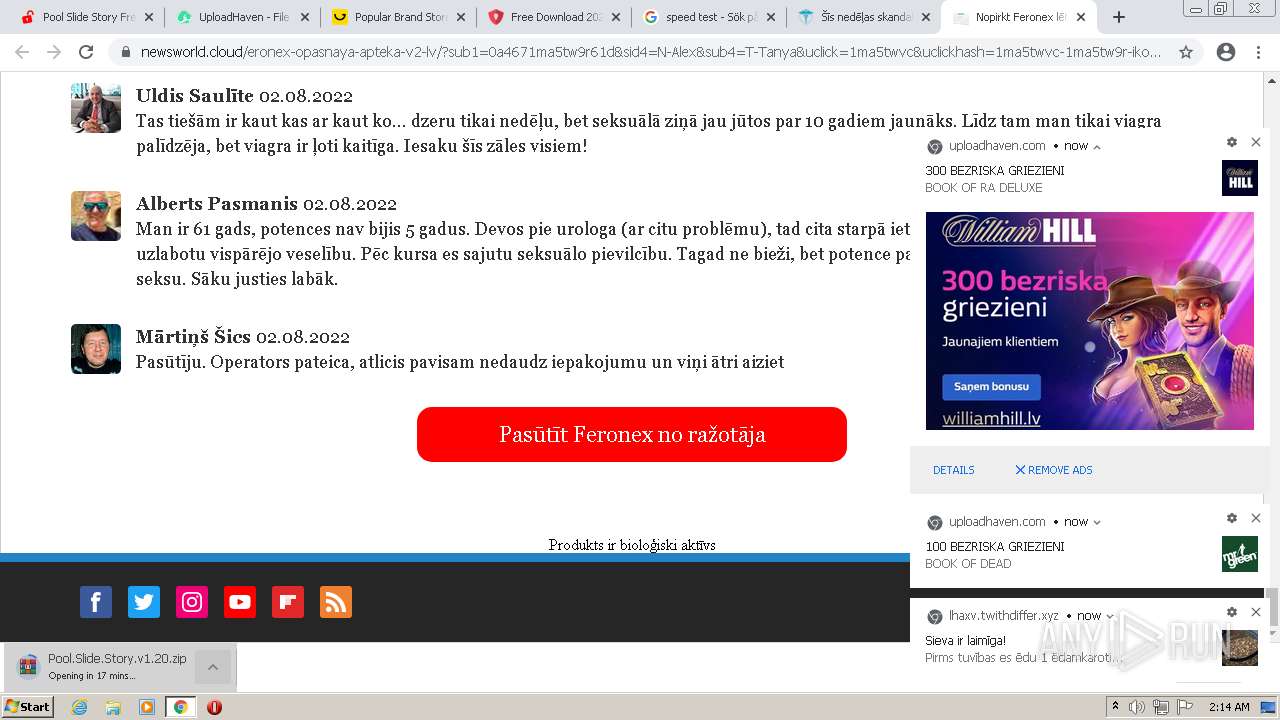Viewport: 1280px width, 720px height.
Task: Click the address bar URL
Action: (650, 52)
